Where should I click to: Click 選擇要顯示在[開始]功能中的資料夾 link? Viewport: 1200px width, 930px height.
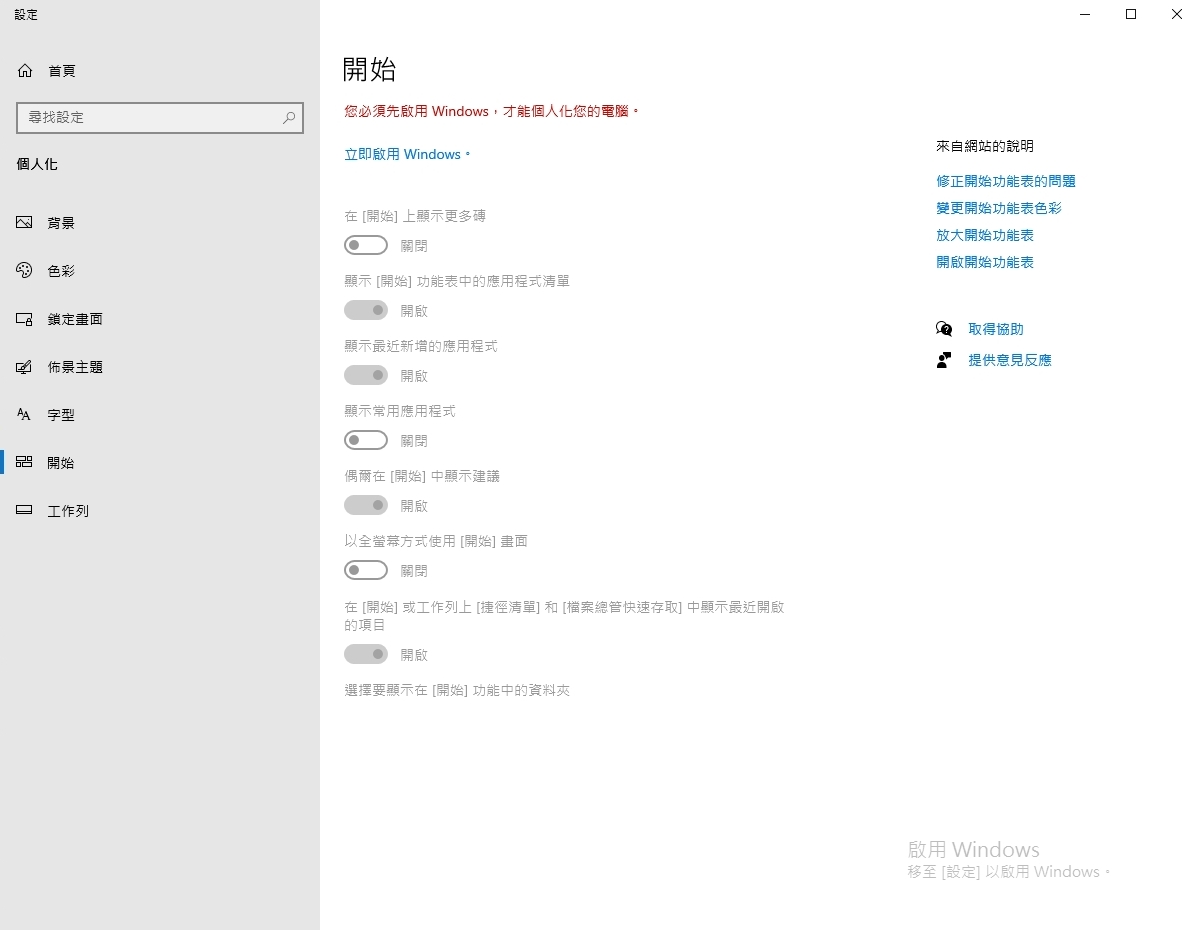[x=457, y=690]
